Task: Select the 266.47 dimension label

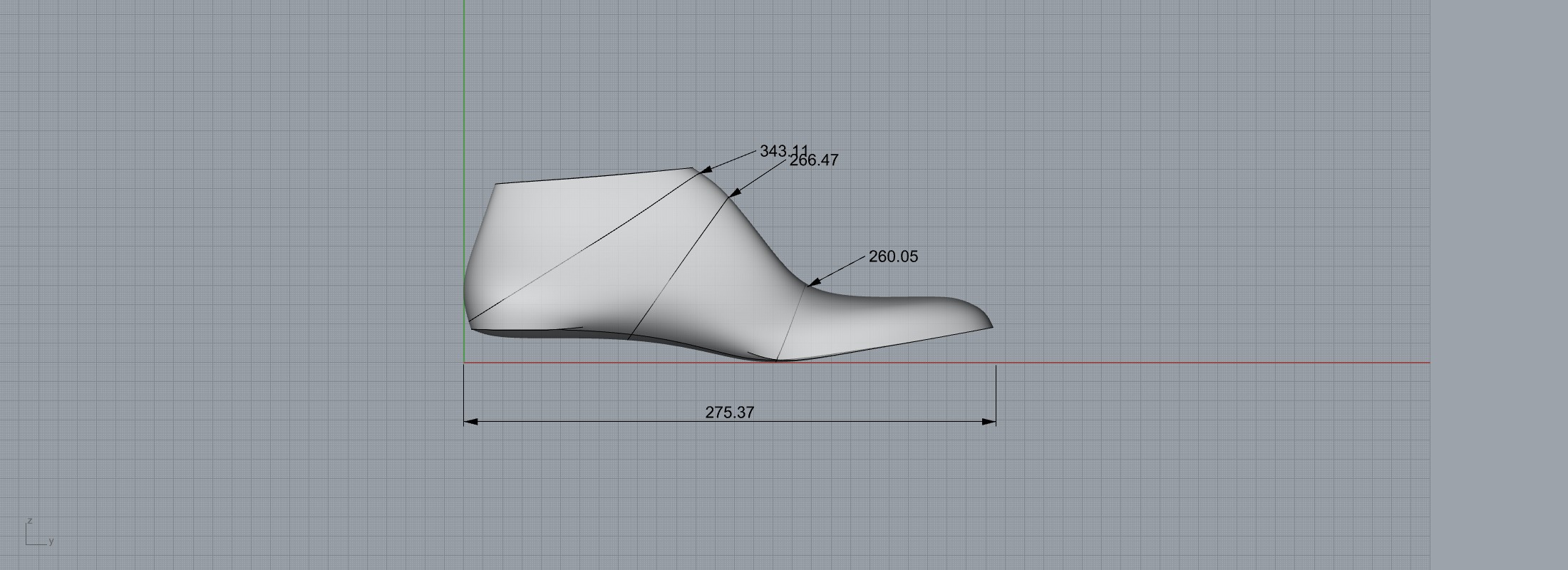Action: pyautogui.click(x=814, y=160)
